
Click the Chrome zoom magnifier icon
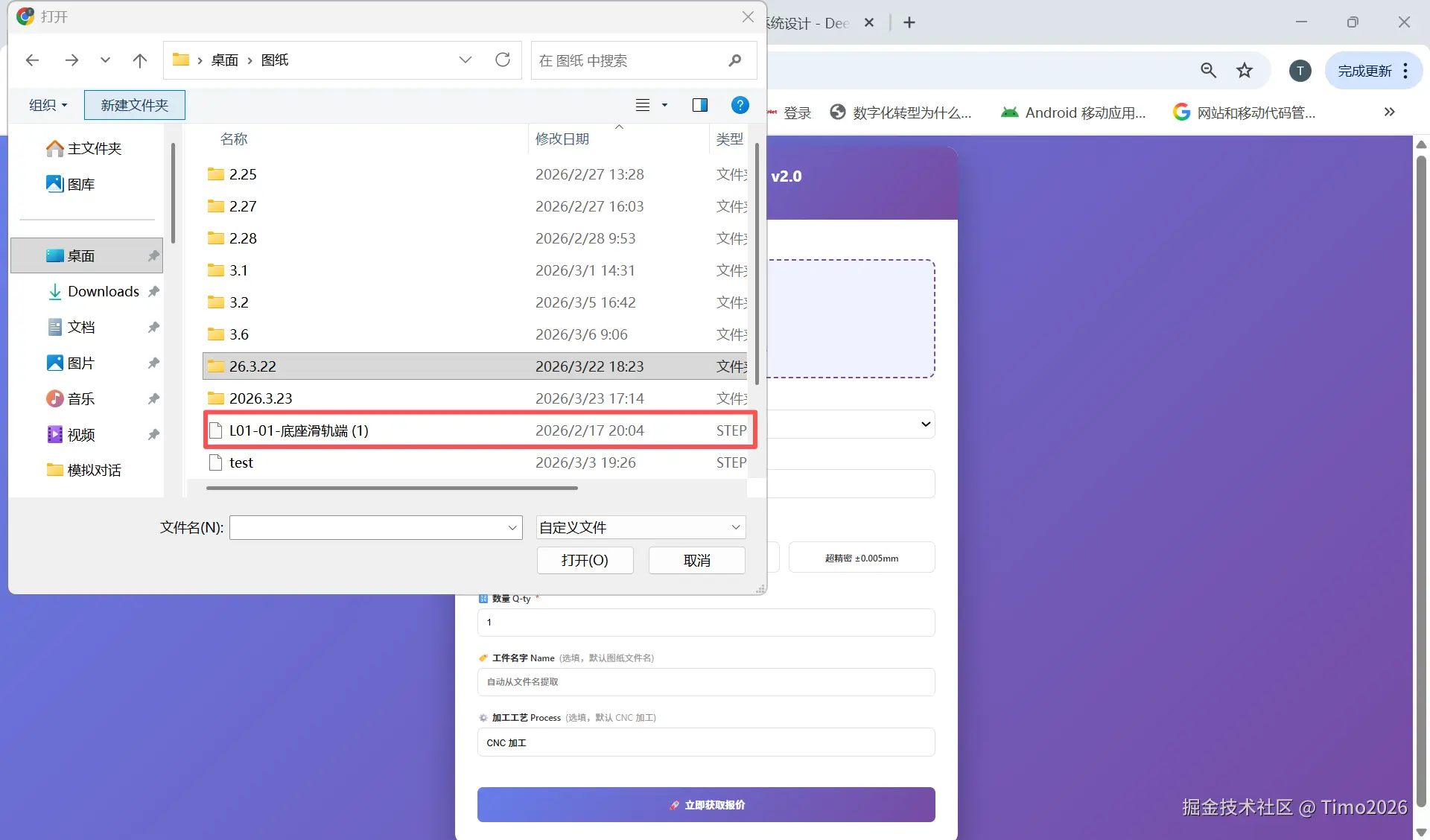(x=1208, y=71)
